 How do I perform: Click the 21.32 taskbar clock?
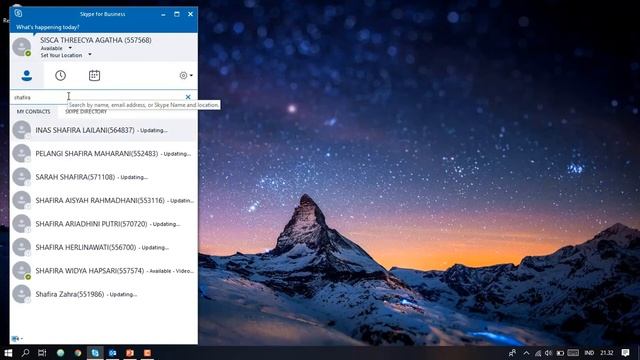point(607,353)
